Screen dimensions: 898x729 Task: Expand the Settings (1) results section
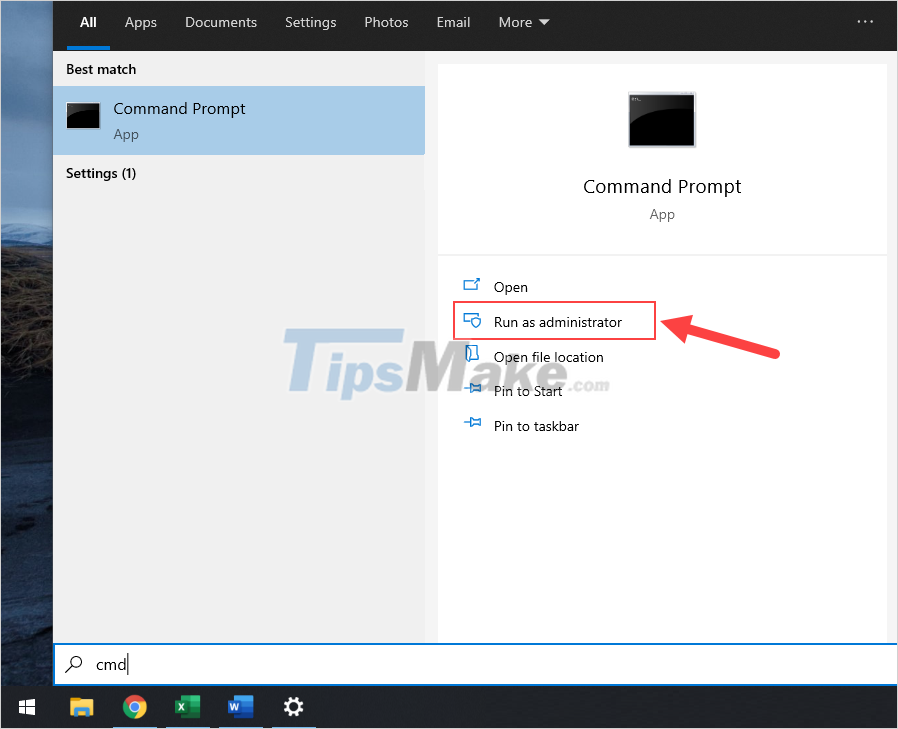point(101,173)
